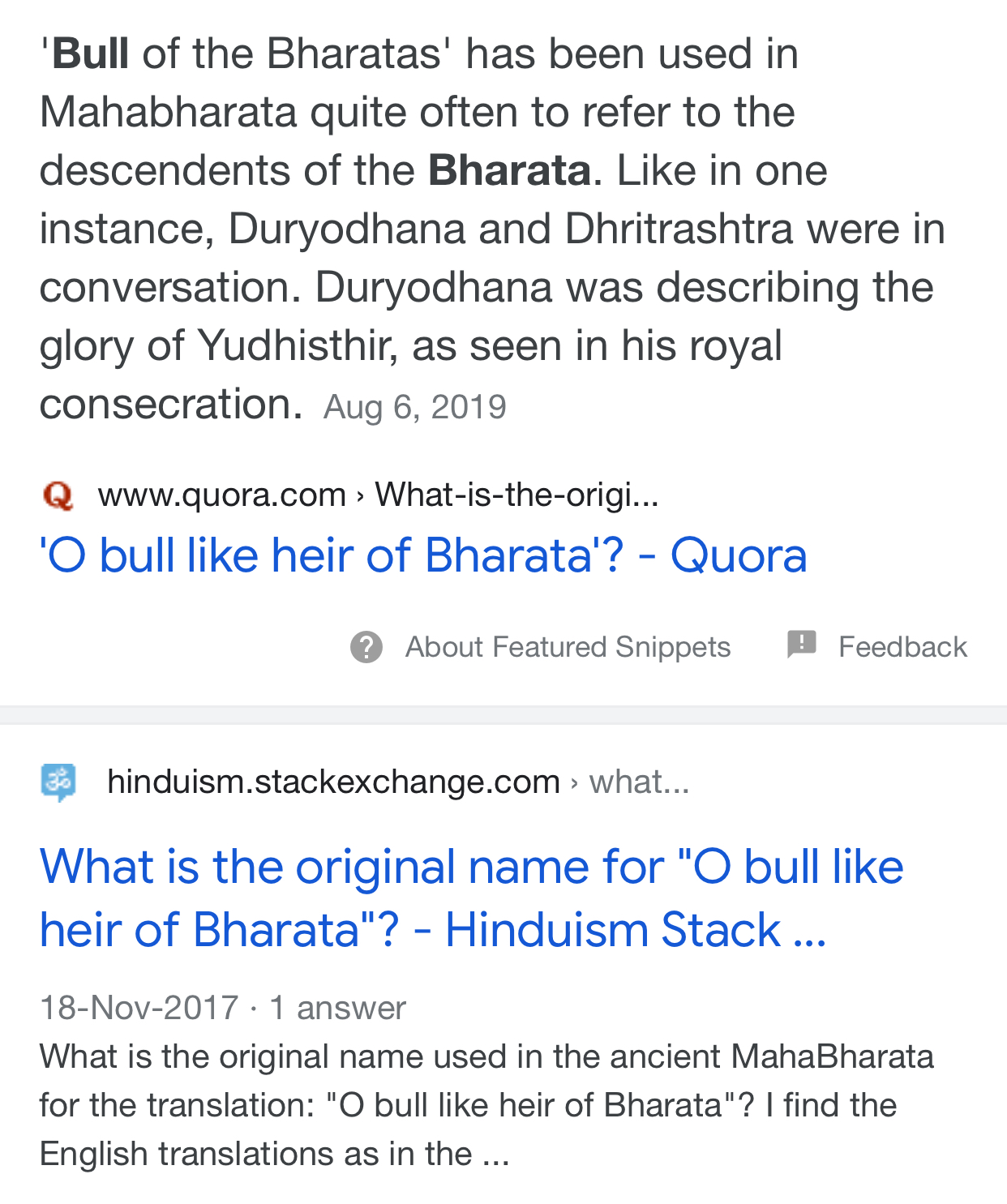The height and width of the screenshot is (1204, 1007).
Task: Click the 'What-is-the-origi...' breadcrumb path
Action: click(x=516, y=495)
